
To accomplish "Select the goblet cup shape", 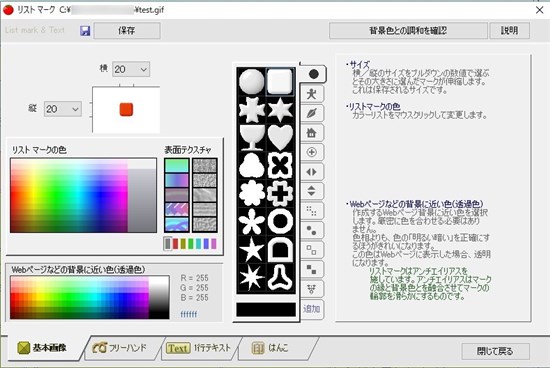I will [x=251, y=137].
